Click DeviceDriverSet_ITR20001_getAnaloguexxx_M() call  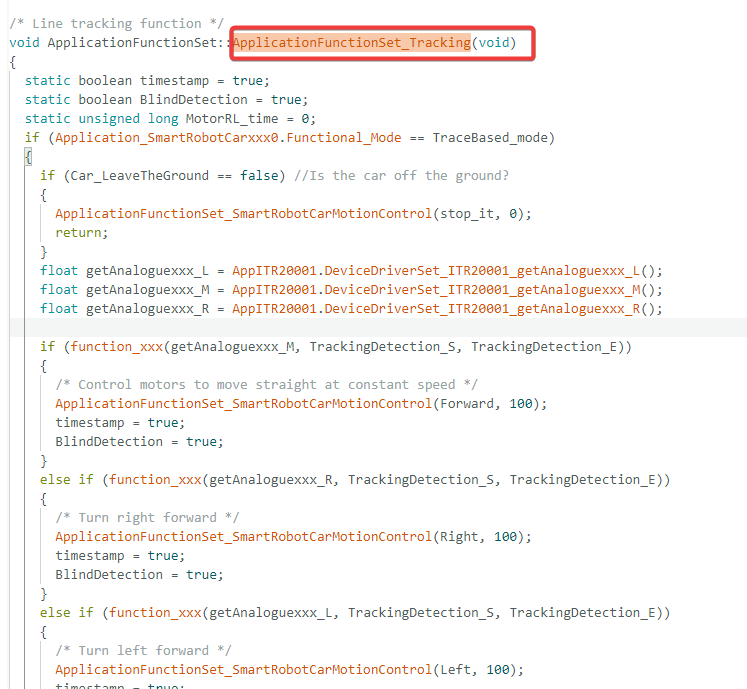coord(493,290)
